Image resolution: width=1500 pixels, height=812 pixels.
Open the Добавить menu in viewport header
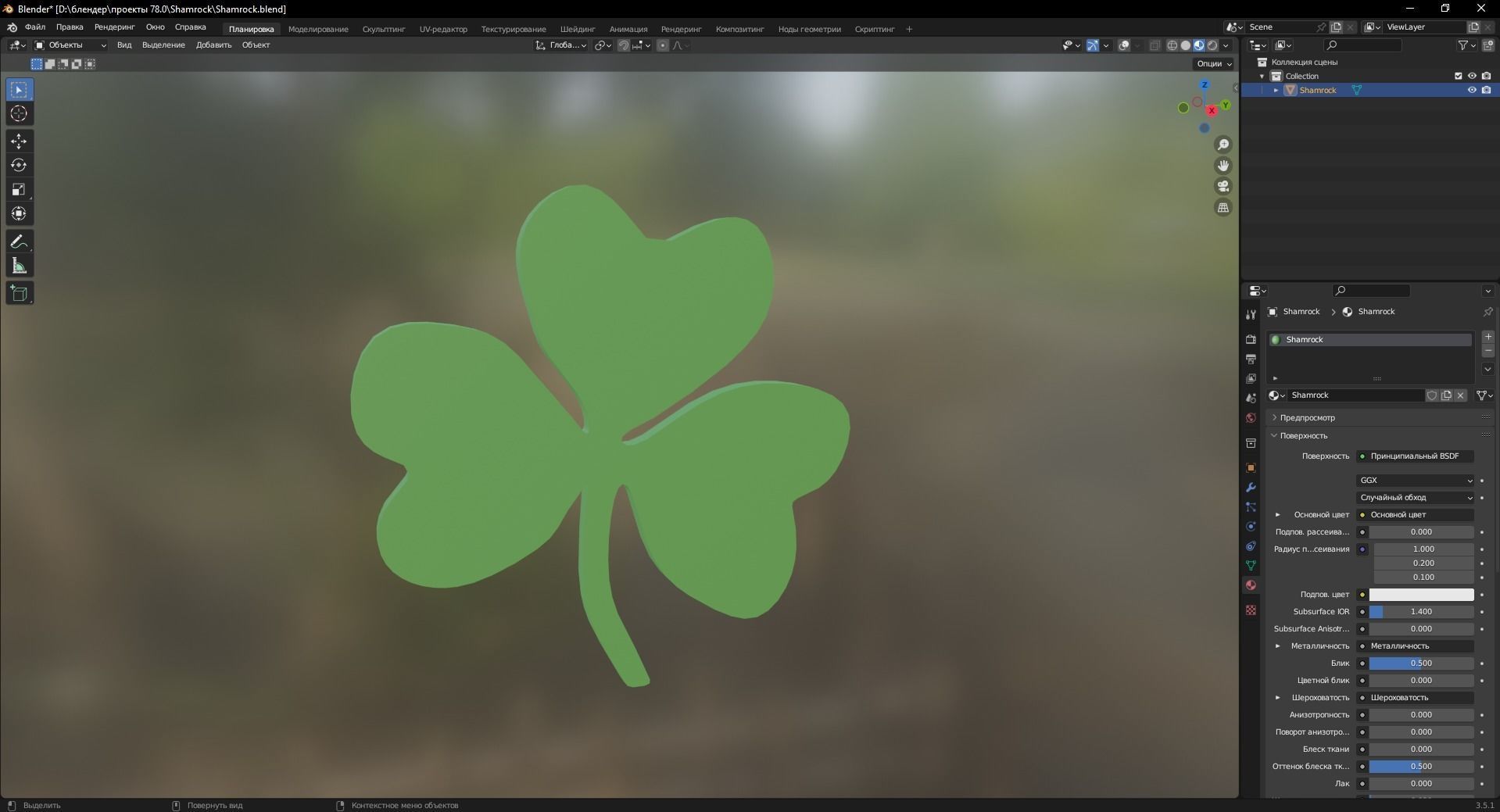(213, 45)
